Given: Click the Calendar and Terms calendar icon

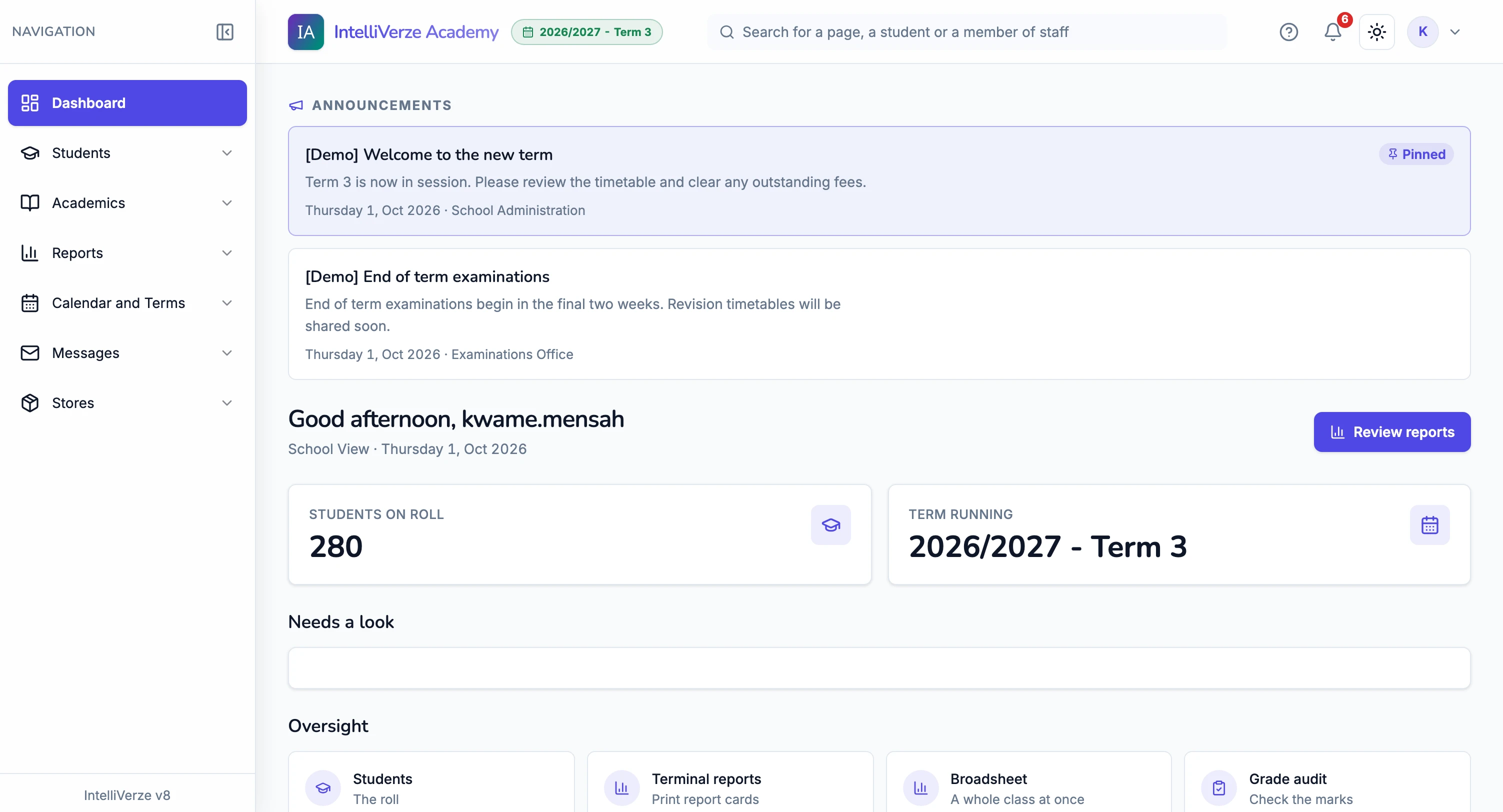Looking at the screenshot, I should [30, 303].
